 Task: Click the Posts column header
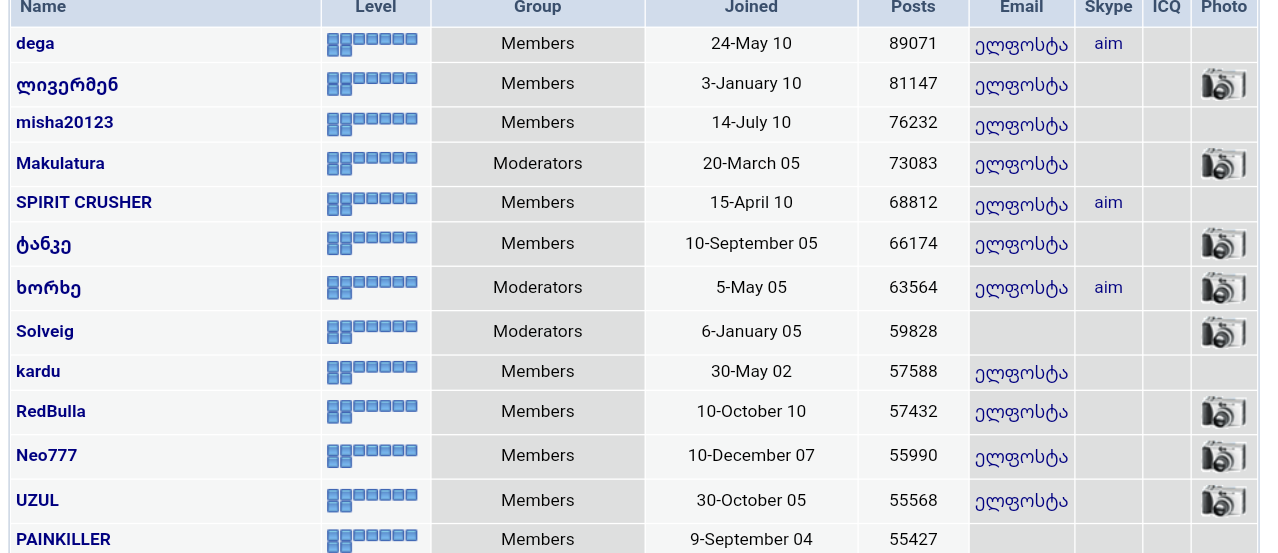point(913,8)
